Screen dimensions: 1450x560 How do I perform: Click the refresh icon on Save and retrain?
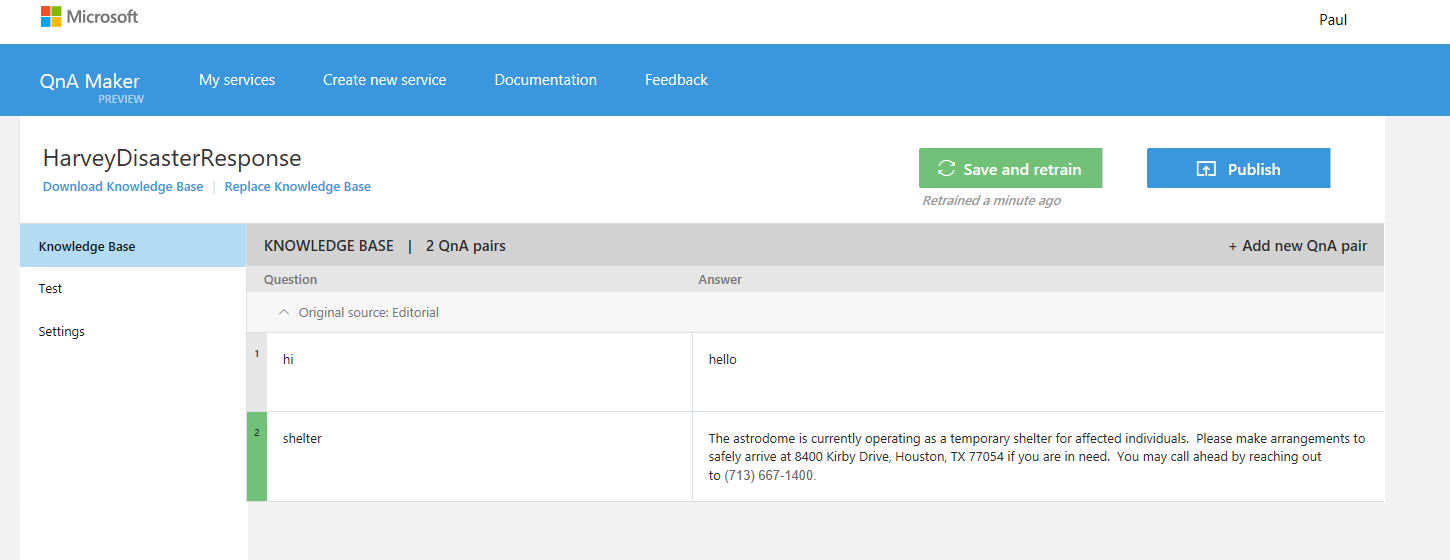pyautogui.click(x=946, y=169)
